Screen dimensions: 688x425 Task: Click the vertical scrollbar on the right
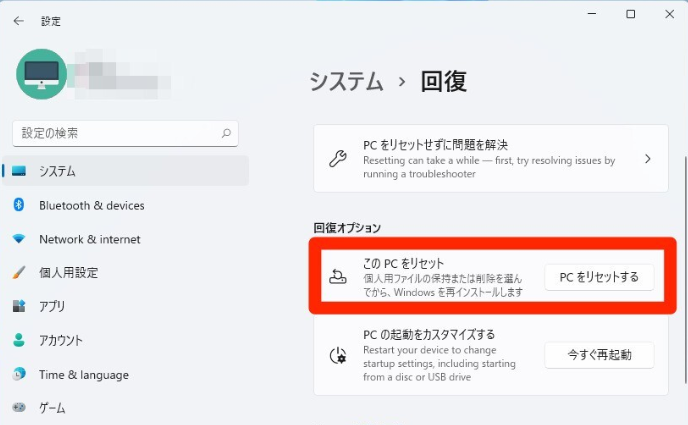click(684, 270)
